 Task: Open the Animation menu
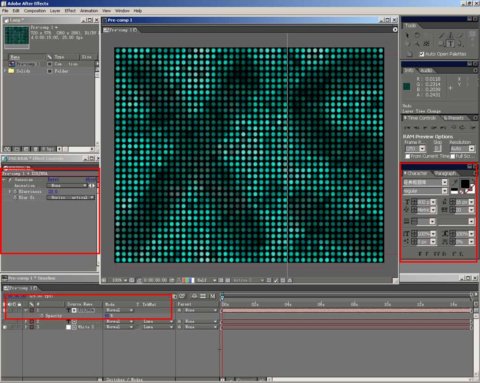click(x=89, y=11)
